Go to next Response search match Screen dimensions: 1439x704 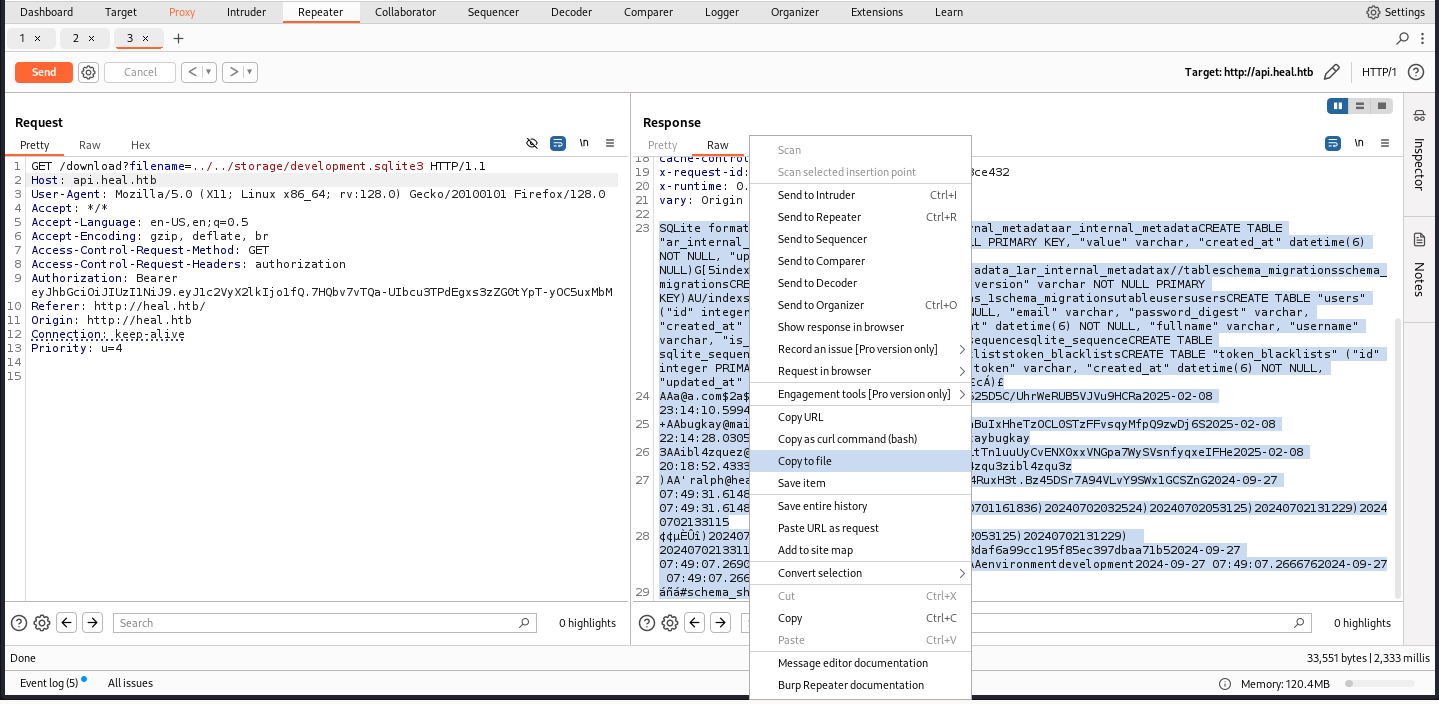[720, 623]
